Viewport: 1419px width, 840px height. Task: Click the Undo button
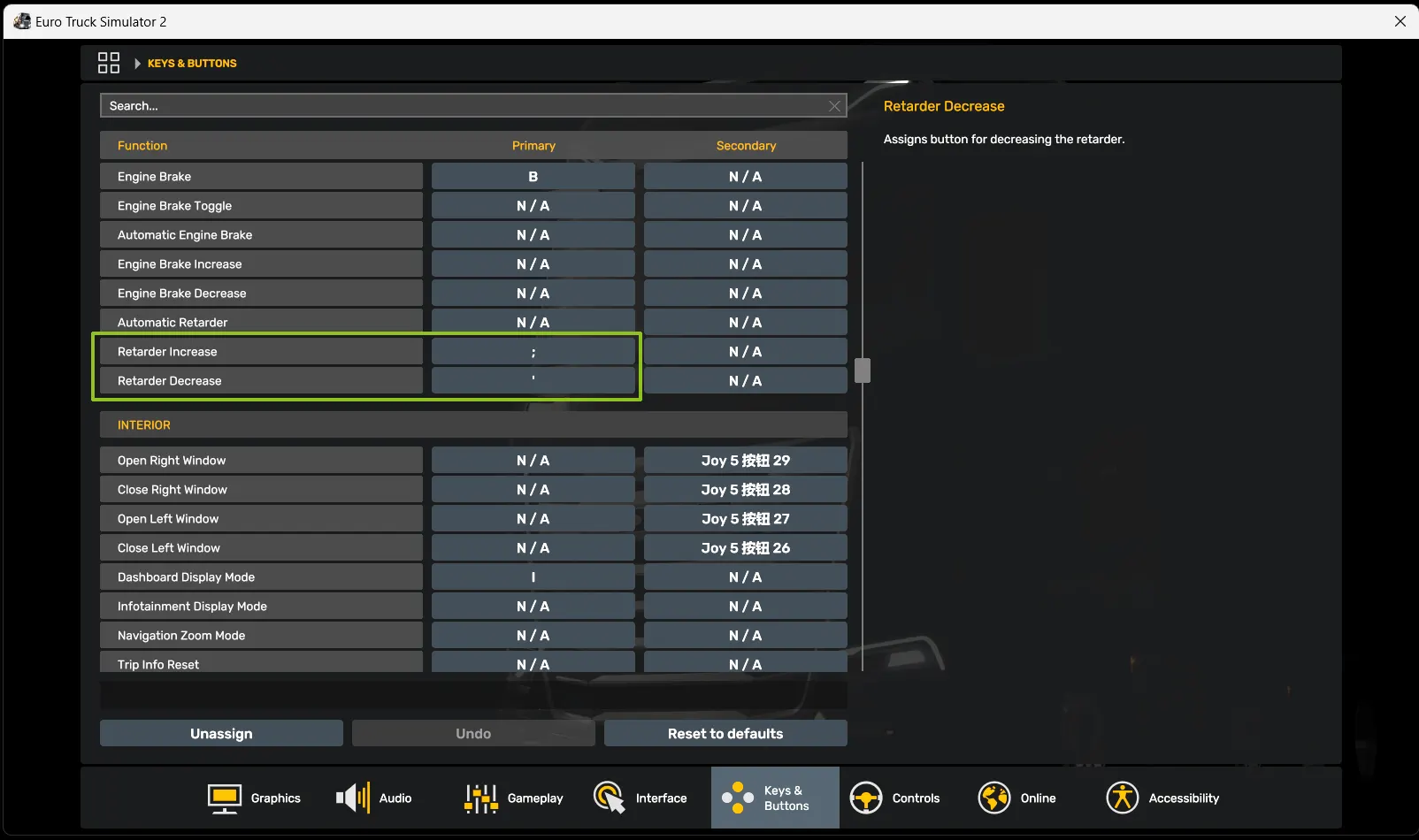pyautogui.click(x=473, y=733)
